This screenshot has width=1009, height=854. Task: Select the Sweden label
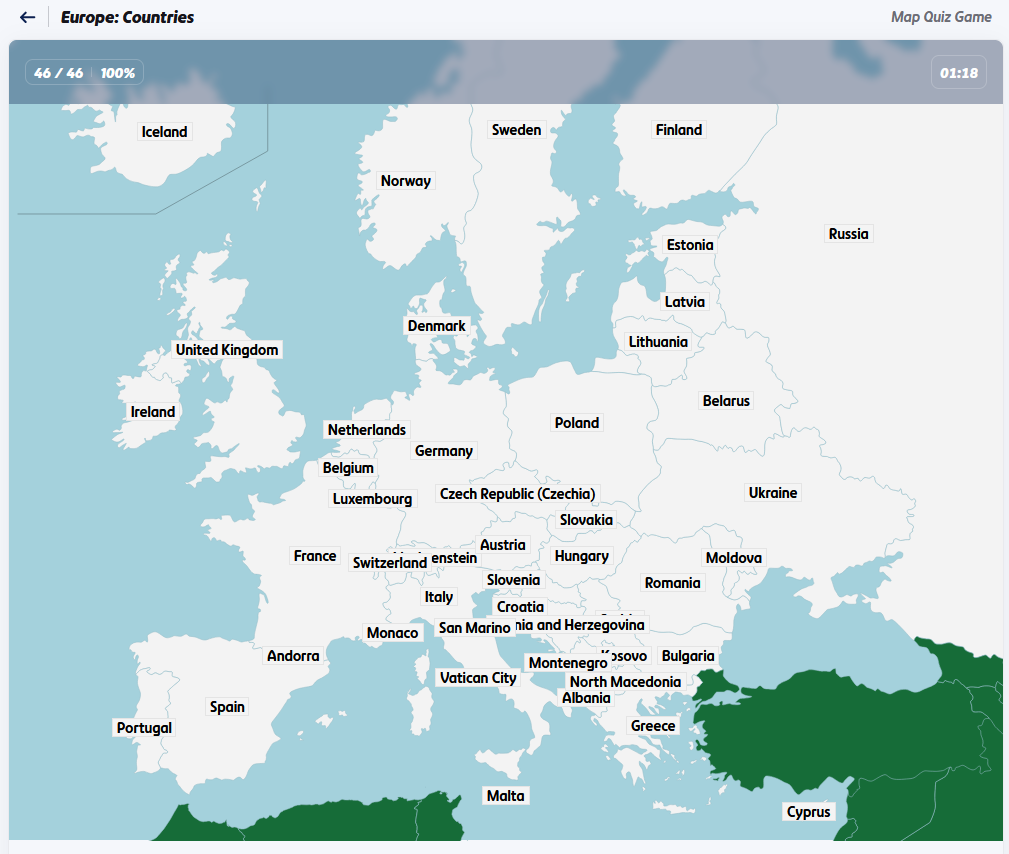pyautogui.click(x=517, y=130)
